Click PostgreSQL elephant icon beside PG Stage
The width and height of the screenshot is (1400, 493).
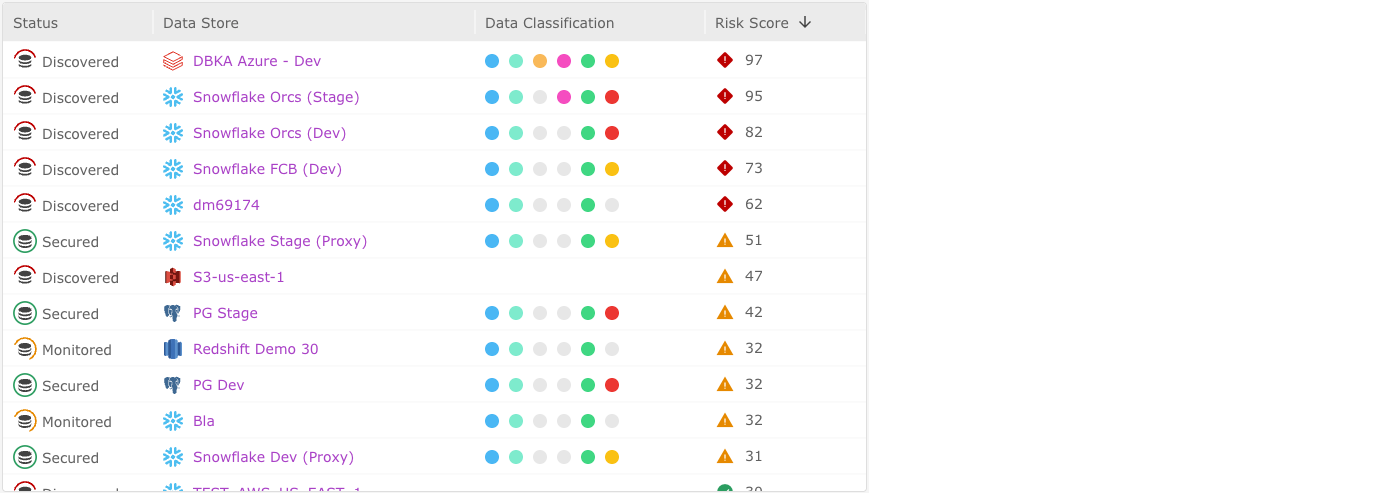[173, 313]
